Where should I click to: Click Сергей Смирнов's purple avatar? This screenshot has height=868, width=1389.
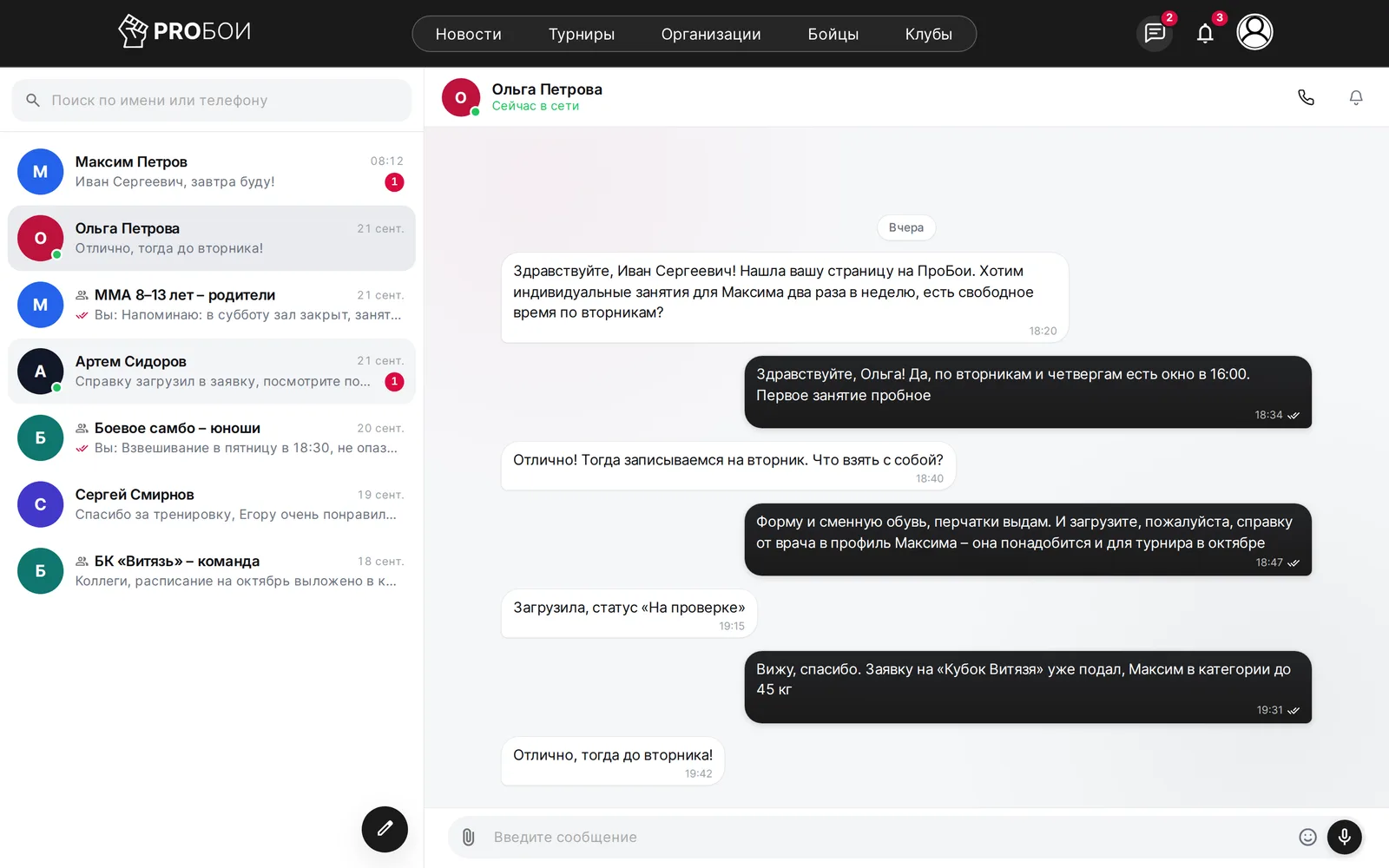(40, 504)
